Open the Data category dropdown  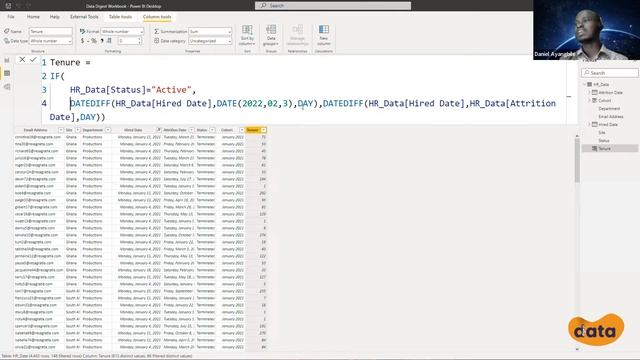pyautogui.click(x=210, y=41)
